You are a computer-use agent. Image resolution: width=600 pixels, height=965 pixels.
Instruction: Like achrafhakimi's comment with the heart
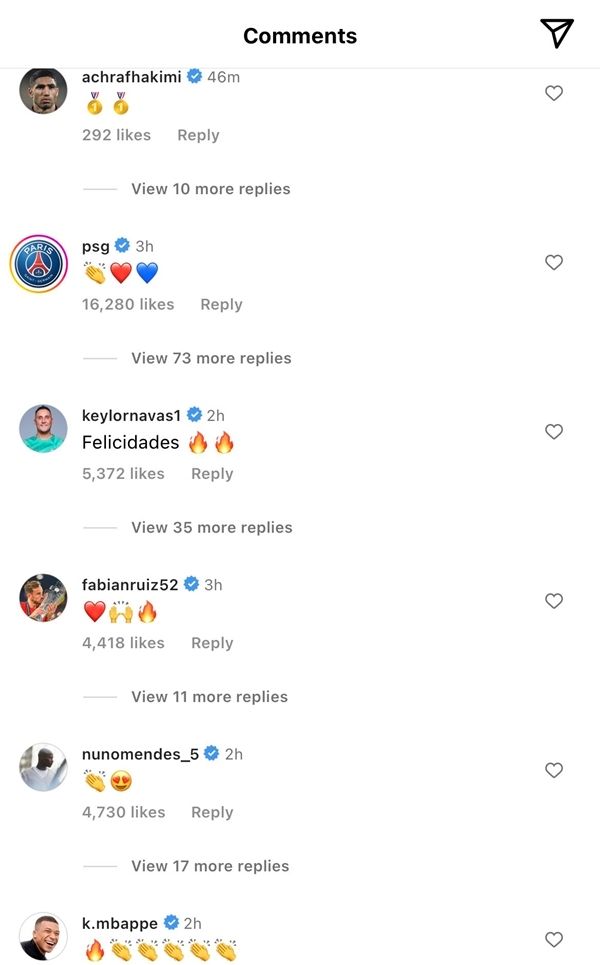[x=554, y=93]
